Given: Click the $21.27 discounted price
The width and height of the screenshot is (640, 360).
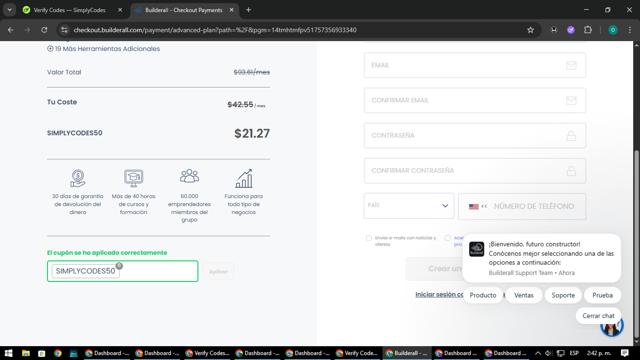Looking at the screenshot, I should (x=252, y=133).
